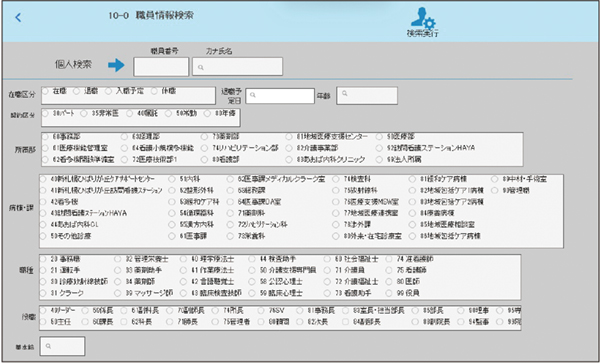Select job type 73 看護助手
Viewport: 600px width, 364px height.
coord(327,293)
